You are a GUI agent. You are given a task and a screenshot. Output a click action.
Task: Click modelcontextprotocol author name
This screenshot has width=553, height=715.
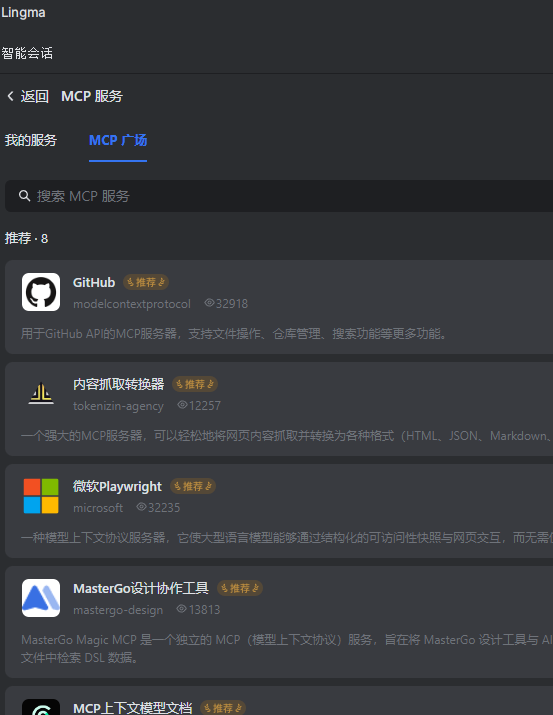click(132, 304)
